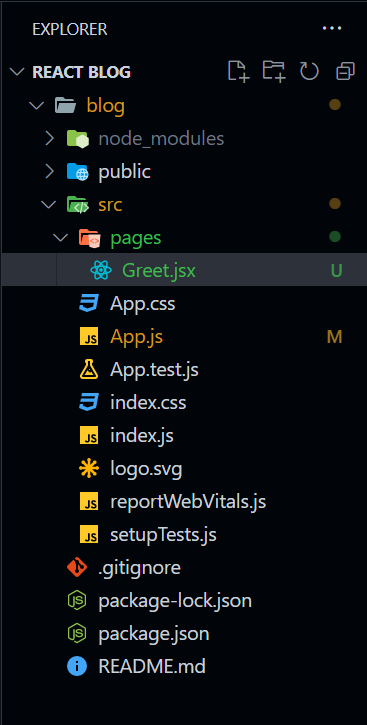Click the New Folder icon
Viewport: 367px width, 725px height.
coord(274,71)
